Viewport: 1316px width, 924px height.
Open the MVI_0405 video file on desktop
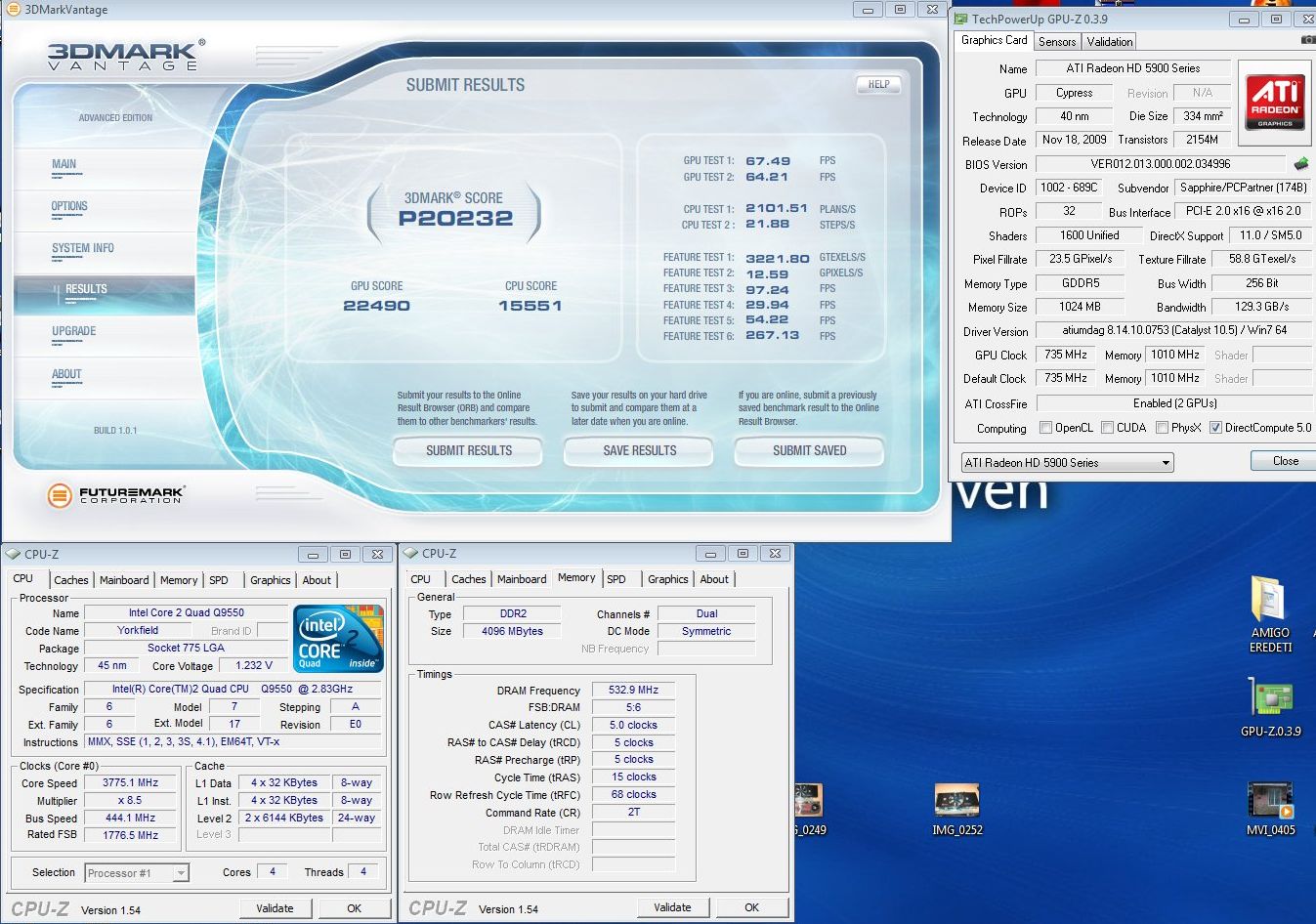(1270, 809)
